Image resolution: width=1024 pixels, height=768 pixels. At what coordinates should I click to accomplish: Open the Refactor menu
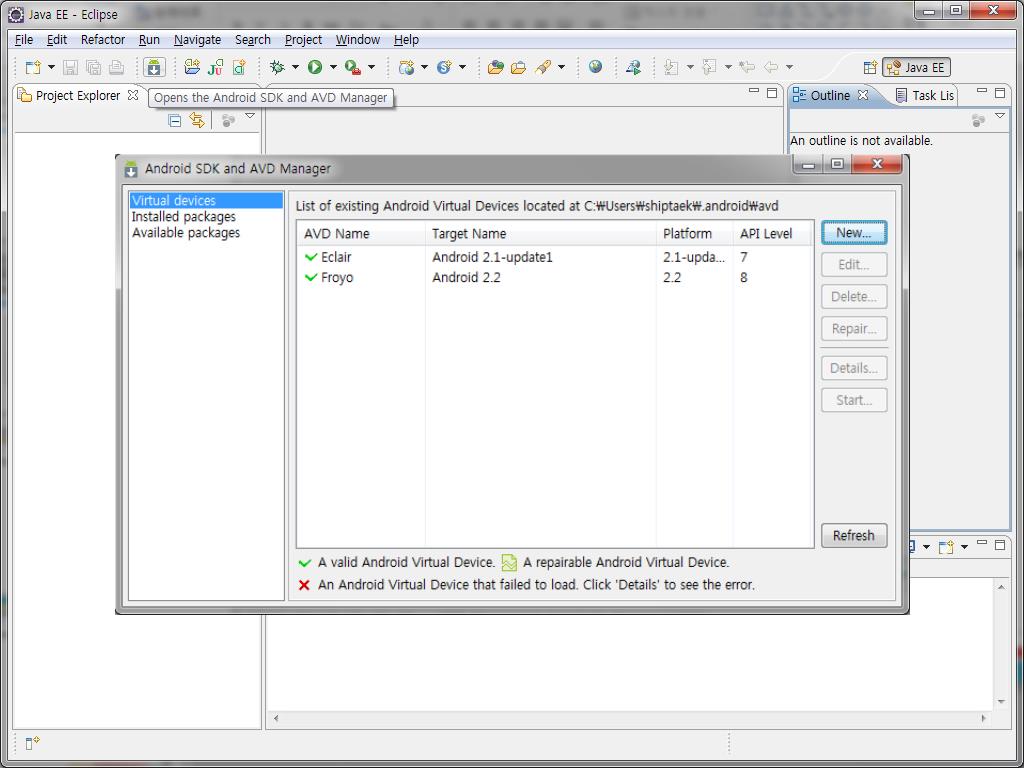click(103, 40)
